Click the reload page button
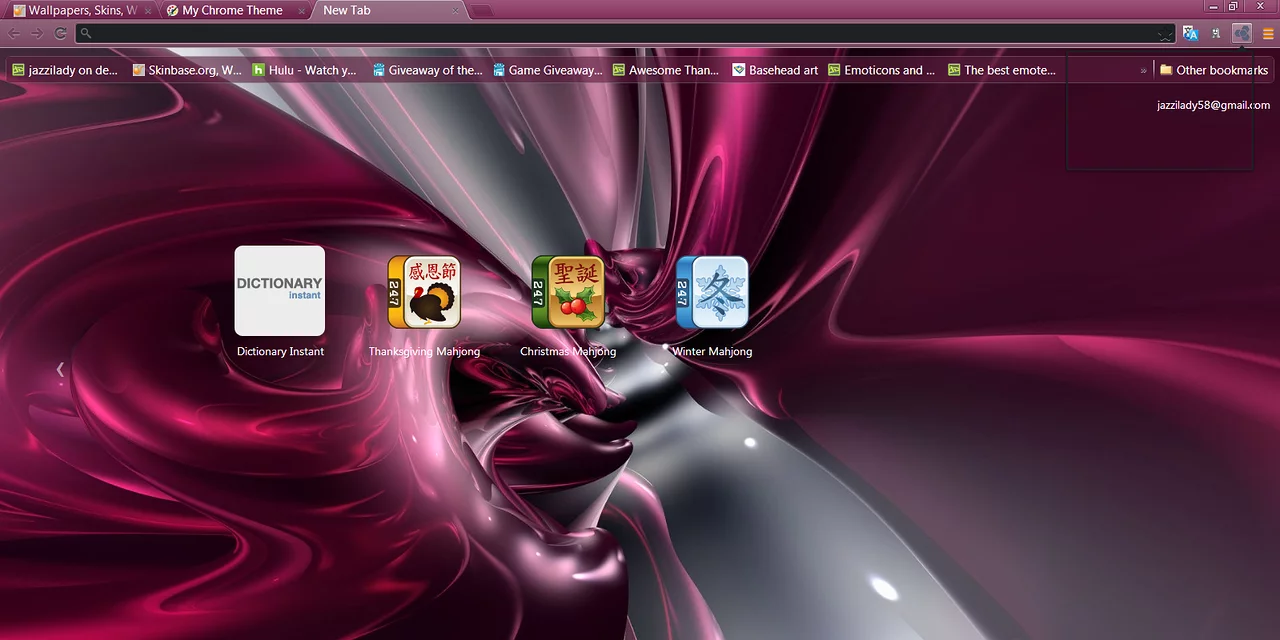Viewport: 1280px width, 640px height. (x=60, y=33)
